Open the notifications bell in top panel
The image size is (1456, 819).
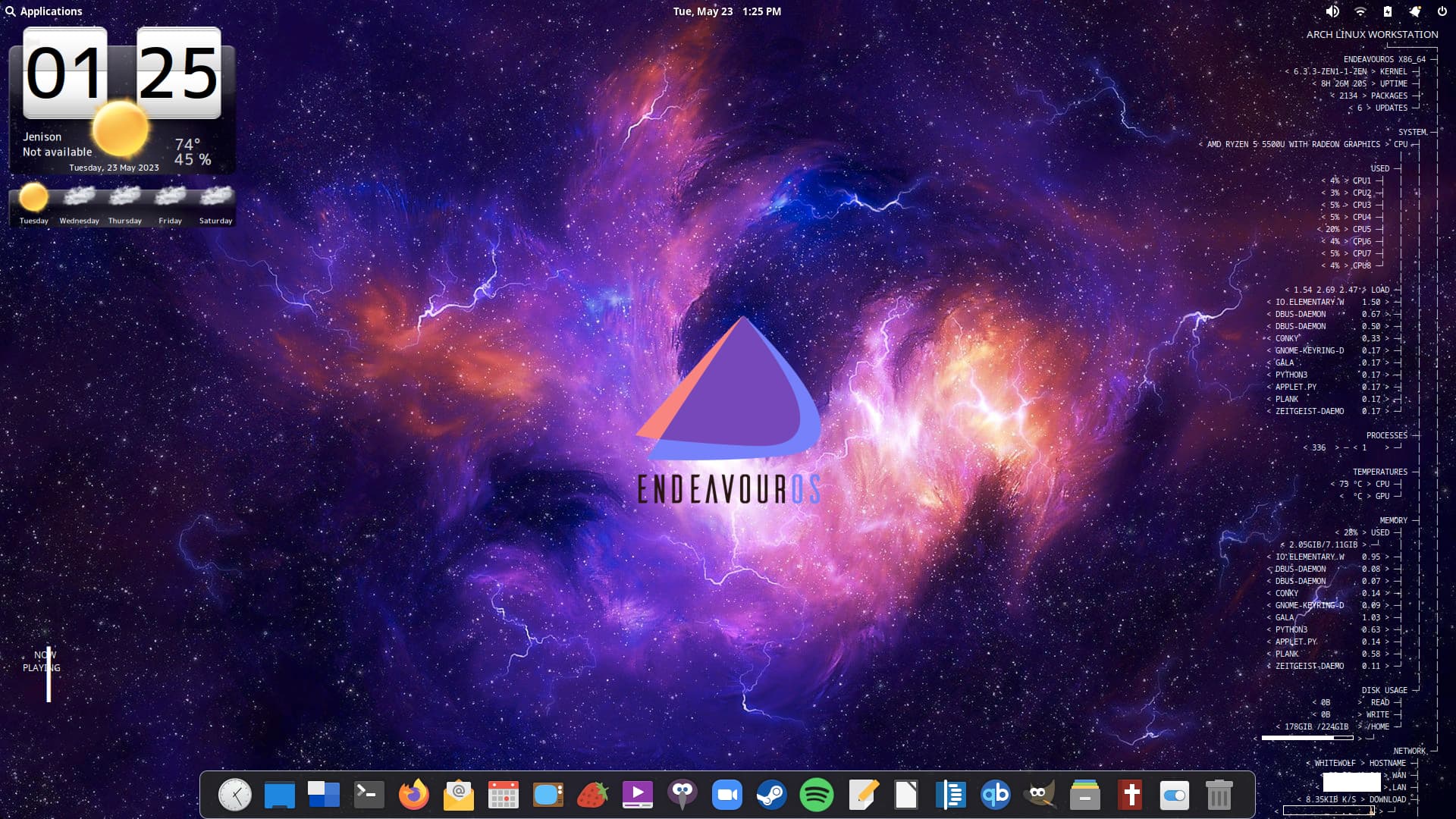coord(1414,11)
